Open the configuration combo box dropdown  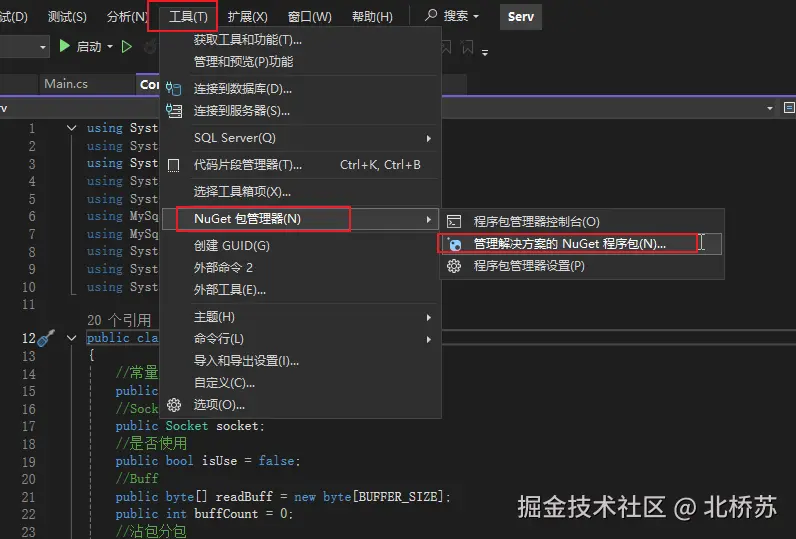pos(43,47)
